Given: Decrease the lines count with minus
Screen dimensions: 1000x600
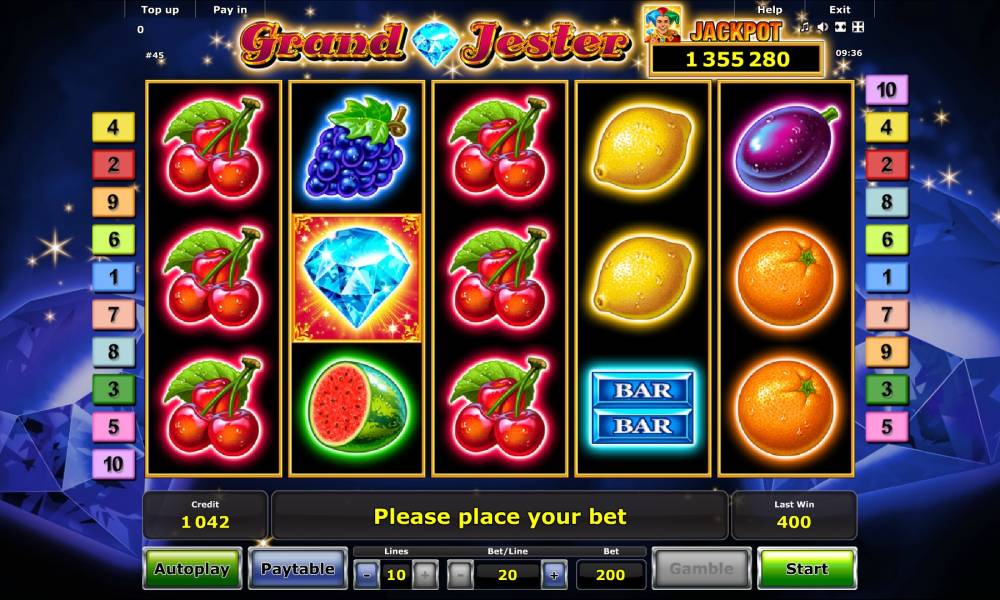Looking at the screenshot, I should click(x=367, y=575).
